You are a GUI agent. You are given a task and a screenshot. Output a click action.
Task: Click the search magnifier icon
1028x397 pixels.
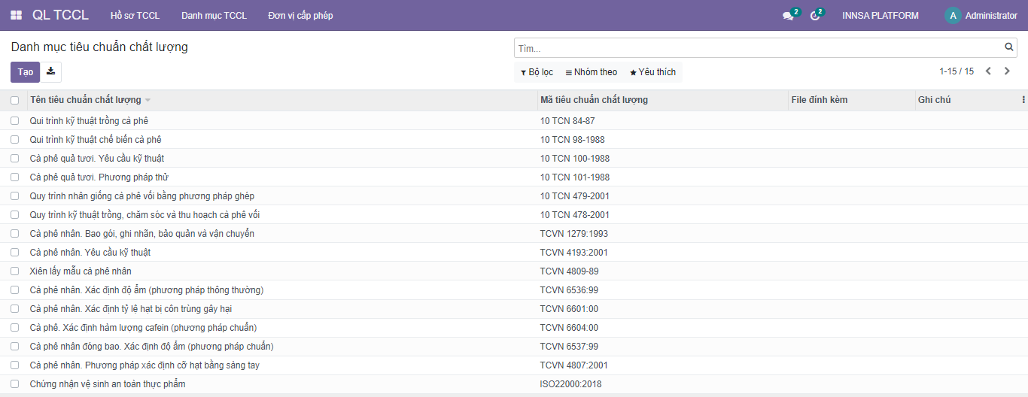click(1009, 48)
